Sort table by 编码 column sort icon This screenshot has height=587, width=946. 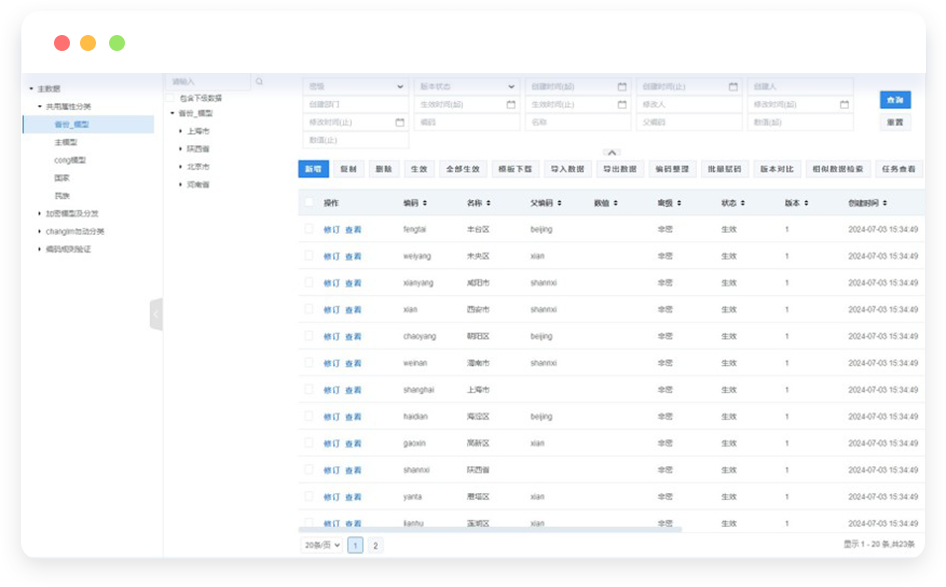[x=425, y=203]
